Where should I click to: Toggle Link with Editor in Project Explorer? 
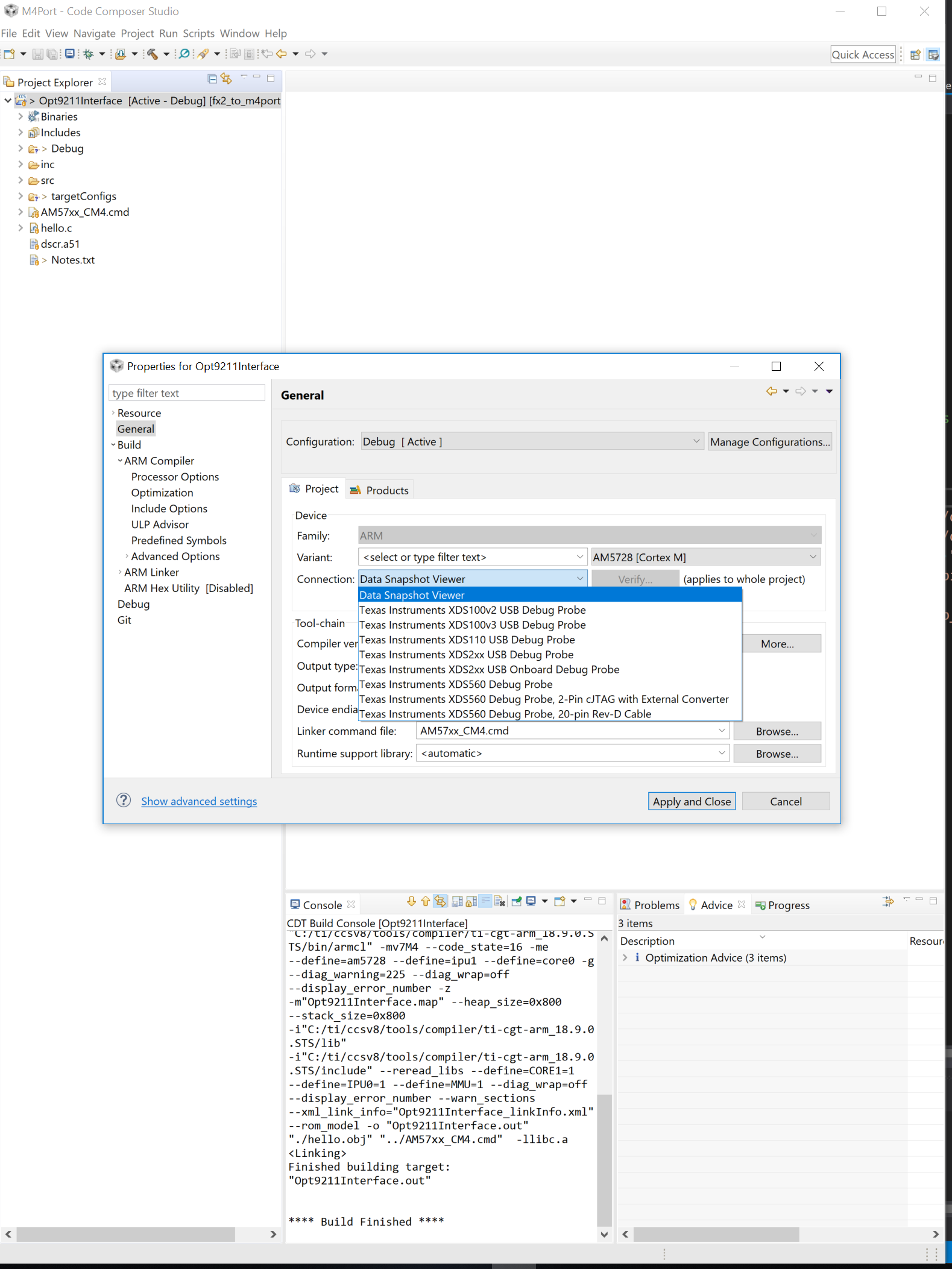tap(226, 78)
